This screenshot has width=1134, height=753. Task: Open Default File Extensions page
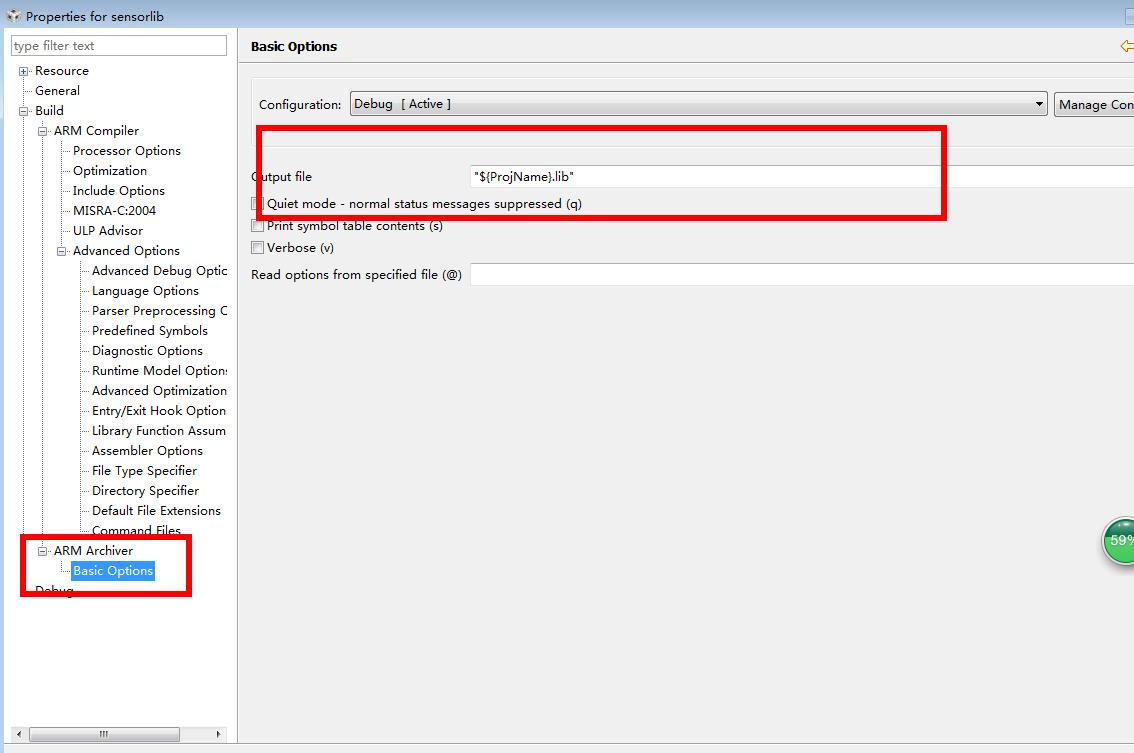click(156, 511)
